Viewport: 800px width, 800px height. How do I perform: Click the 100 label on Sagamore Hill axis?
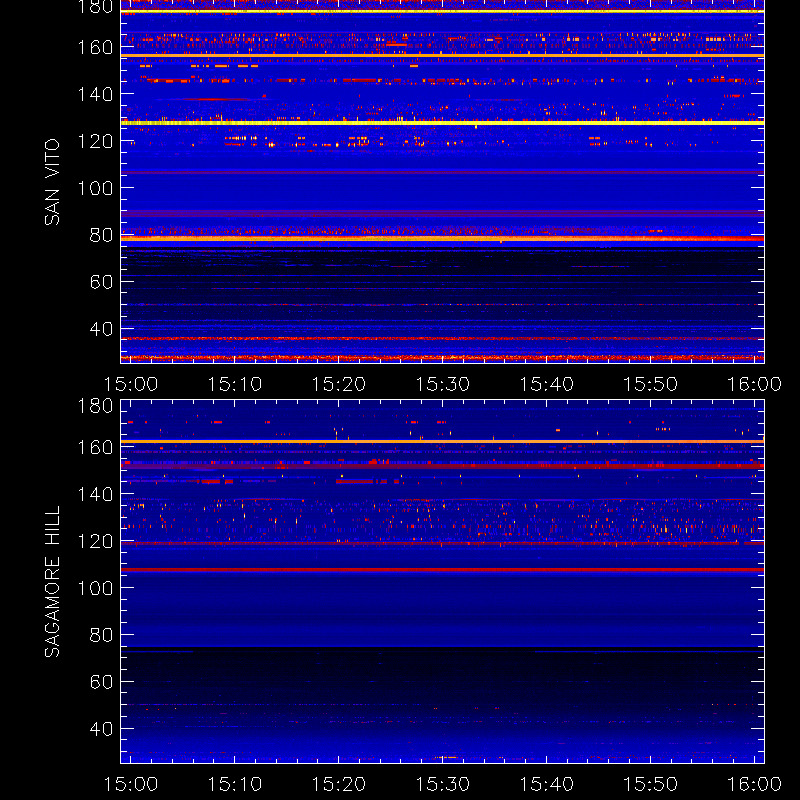95,588
